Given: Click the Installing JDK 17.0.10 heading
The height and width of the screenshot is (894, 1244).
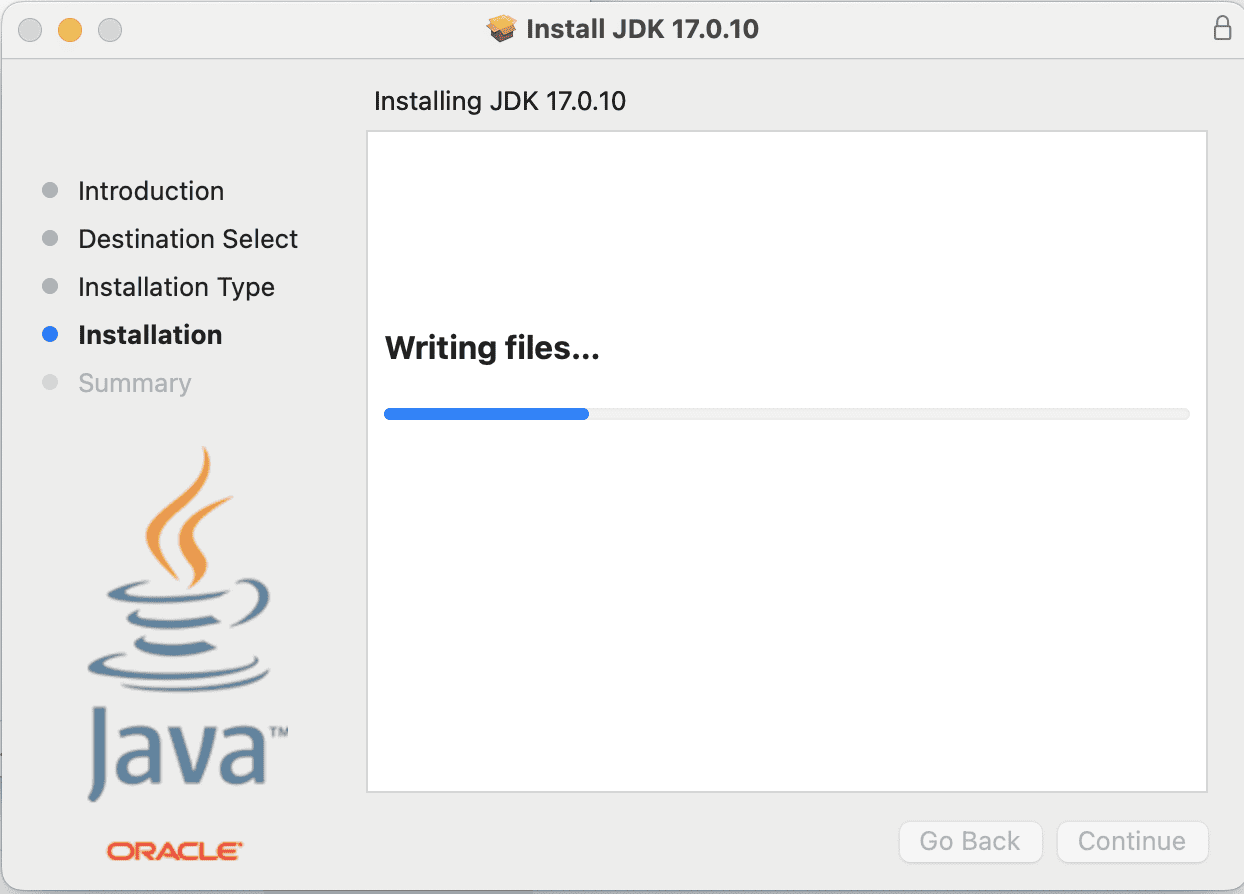Looking at the screenshot, I should [x=500, y=101].
